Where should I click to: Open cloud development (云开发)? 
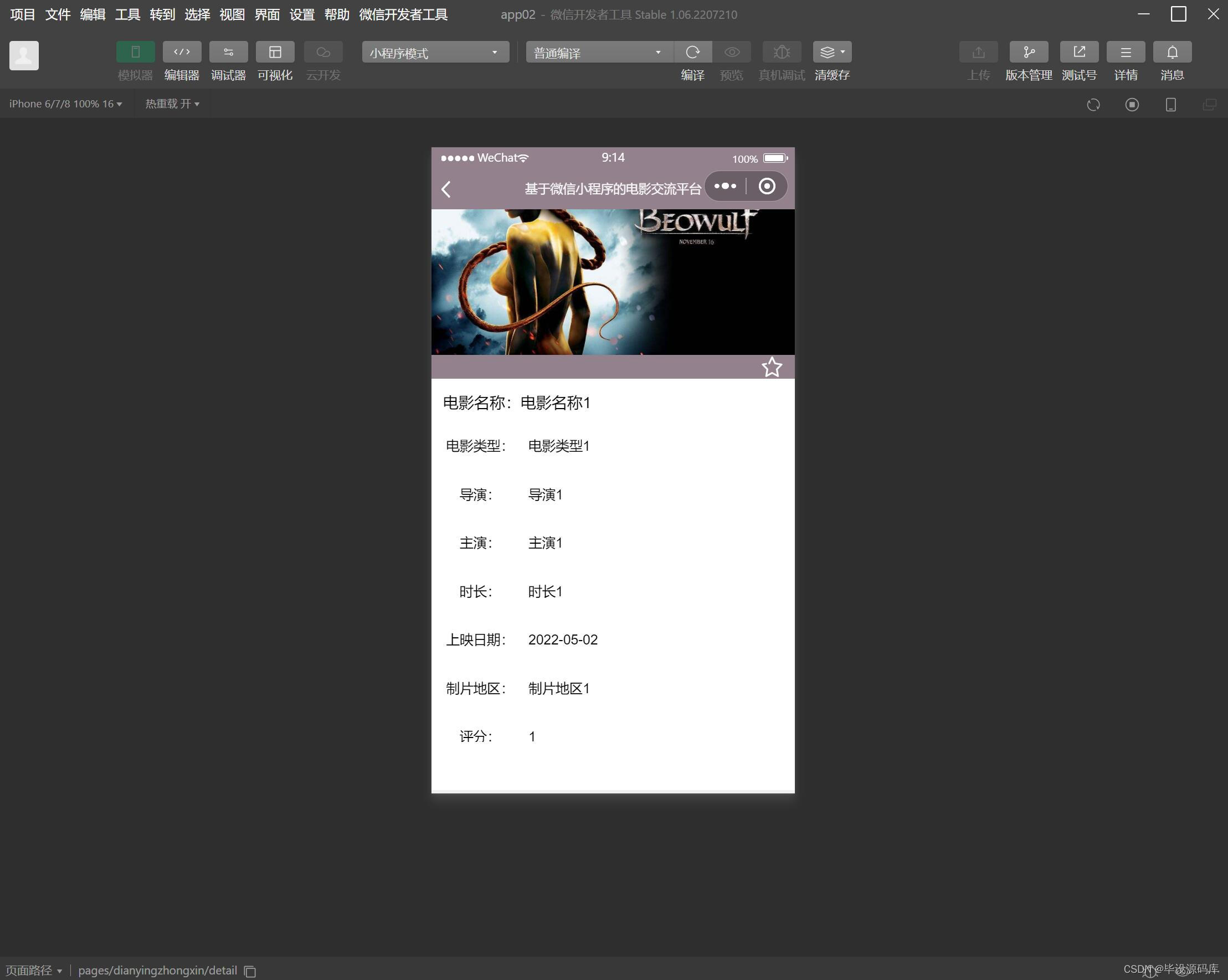pyautogui.click(x=323, y=53)
